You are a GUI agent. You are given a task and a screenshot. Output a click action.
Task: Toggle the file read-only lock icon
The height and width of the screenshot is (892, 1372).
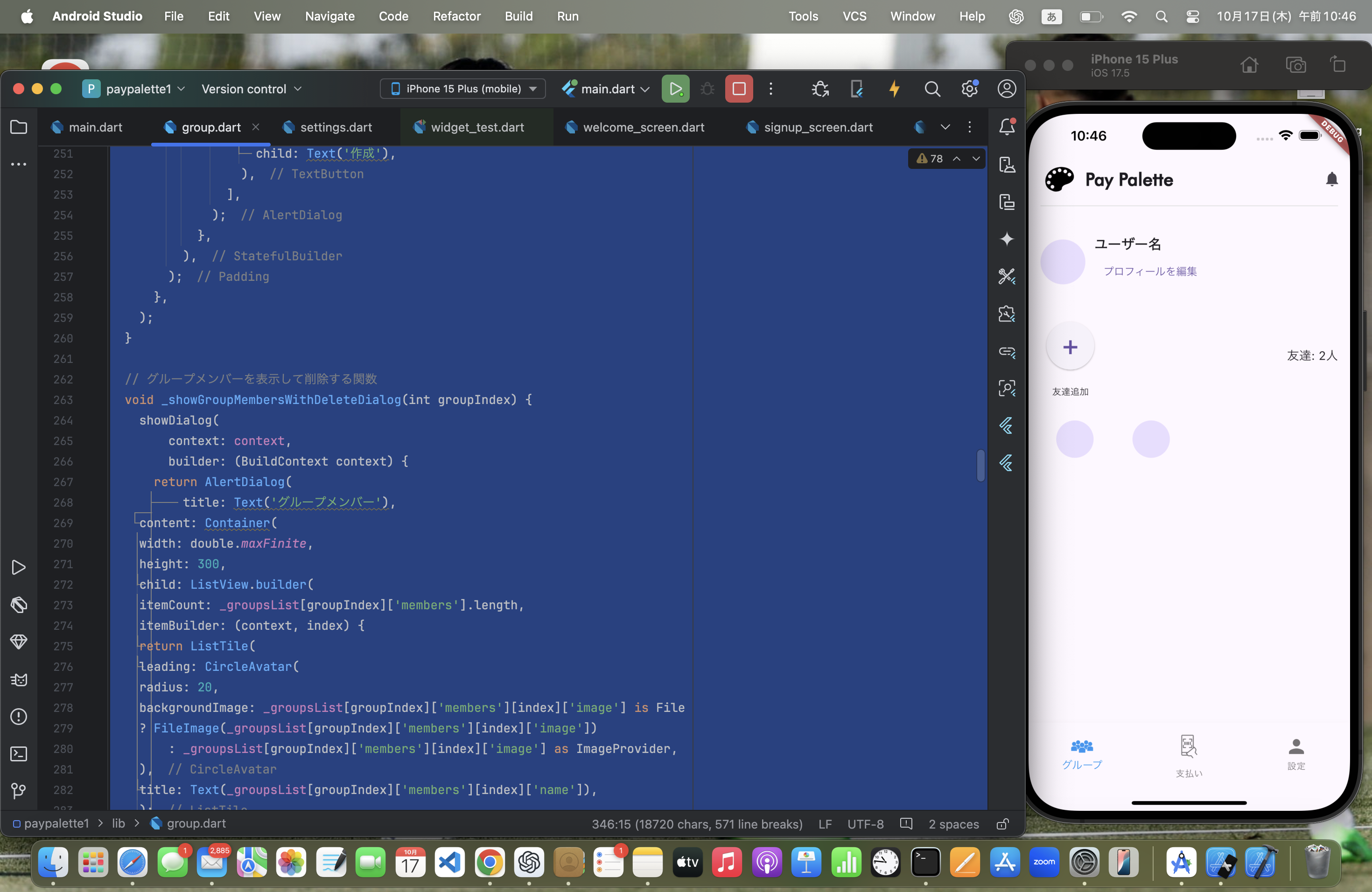[1002, 824]
